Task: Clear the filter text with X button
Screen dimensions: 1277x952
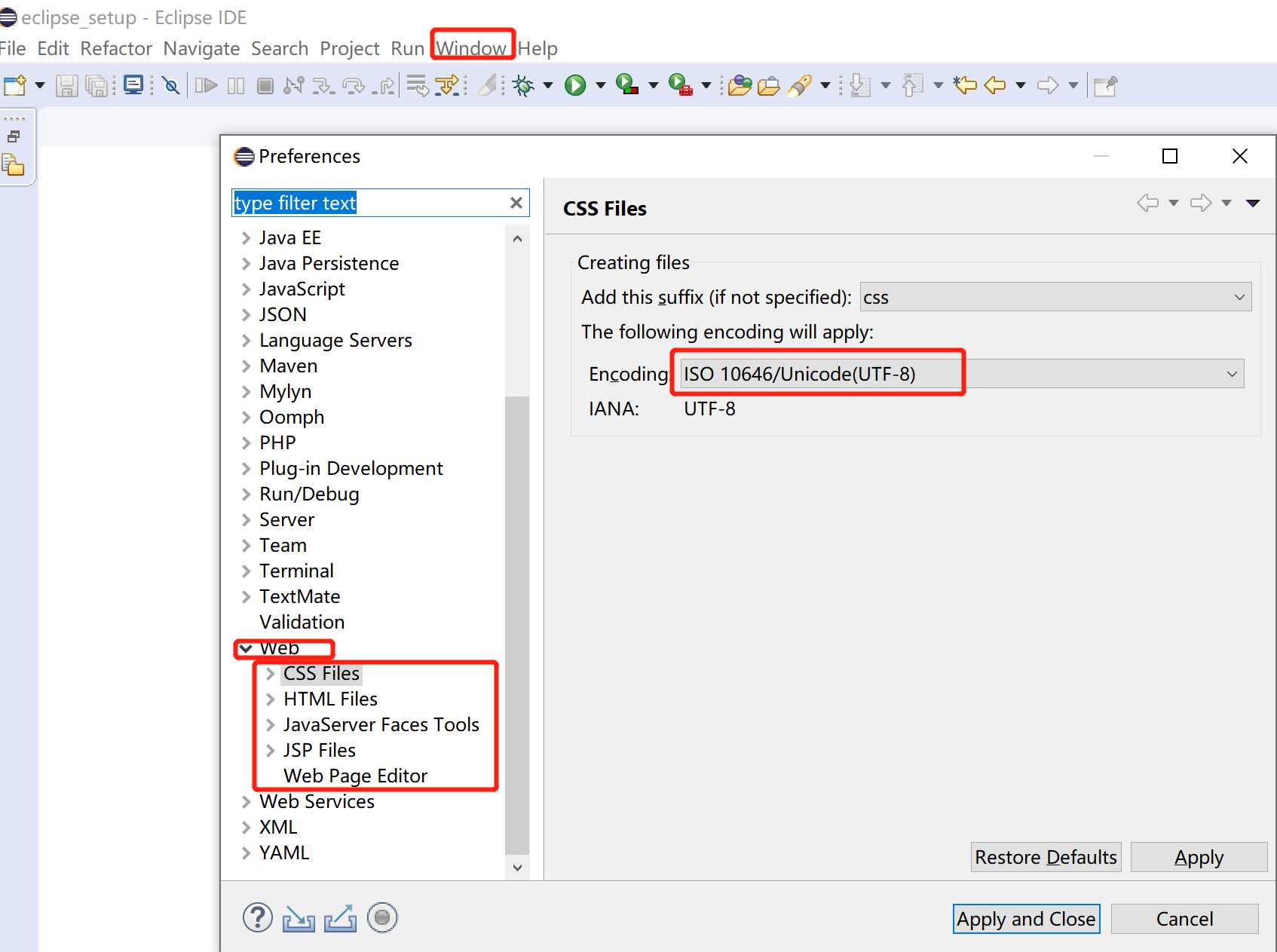Action: coord(516,203)
